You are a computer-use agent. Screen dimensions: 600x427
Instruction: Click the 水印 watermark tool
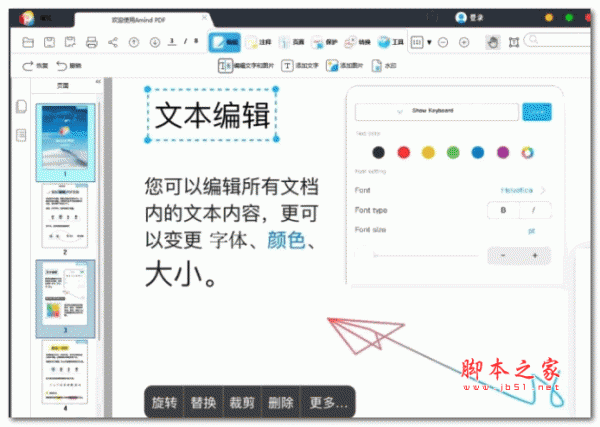(383, 66)
